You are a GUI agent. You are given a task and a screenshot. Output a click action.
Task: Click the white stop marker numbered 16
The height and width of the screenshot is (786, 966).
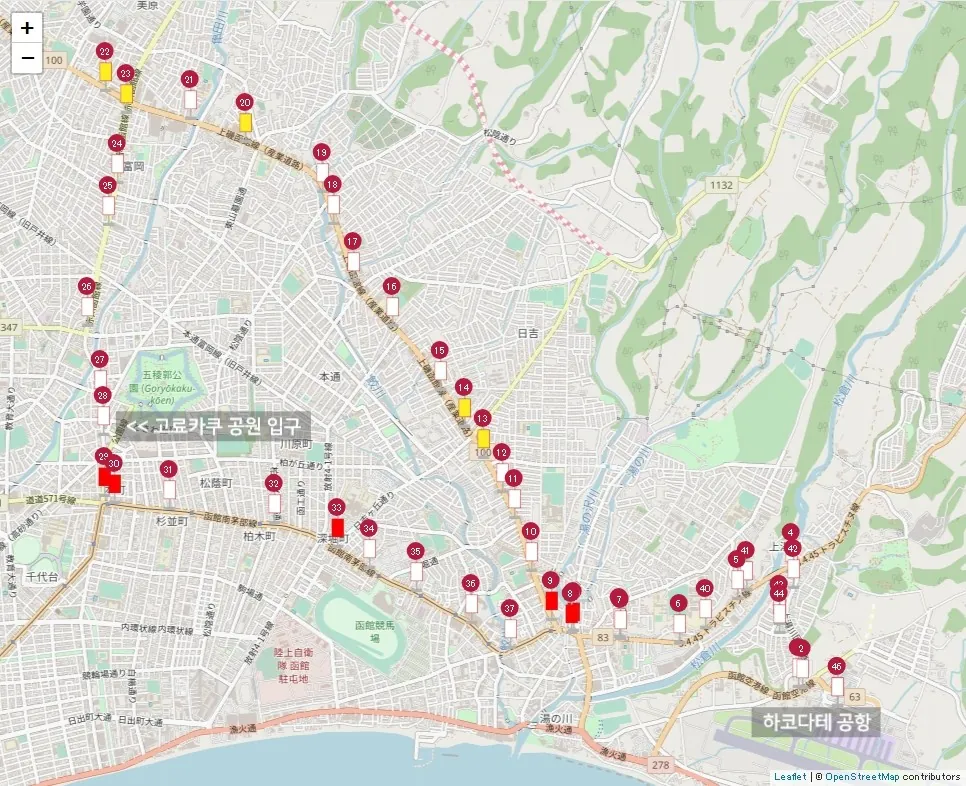click(x=392, y=306)
